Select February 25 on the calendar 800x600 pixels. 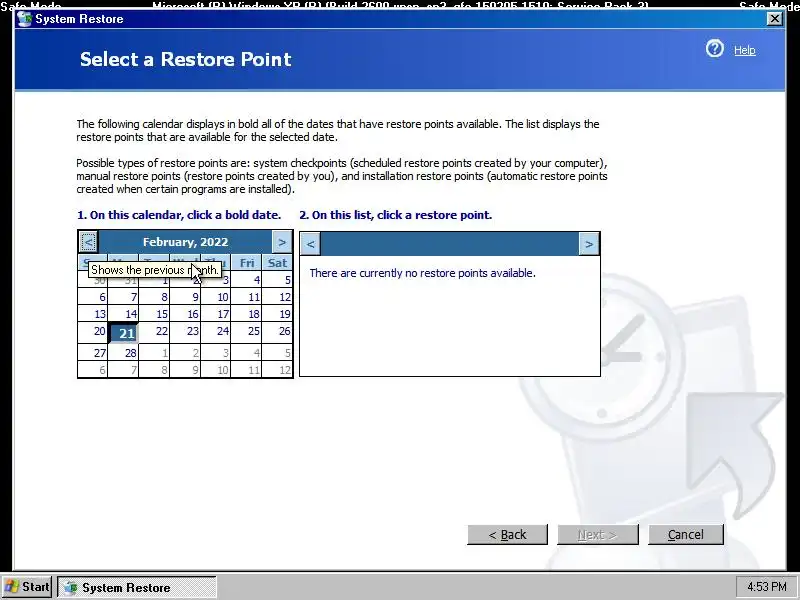(x=246, y=332)
